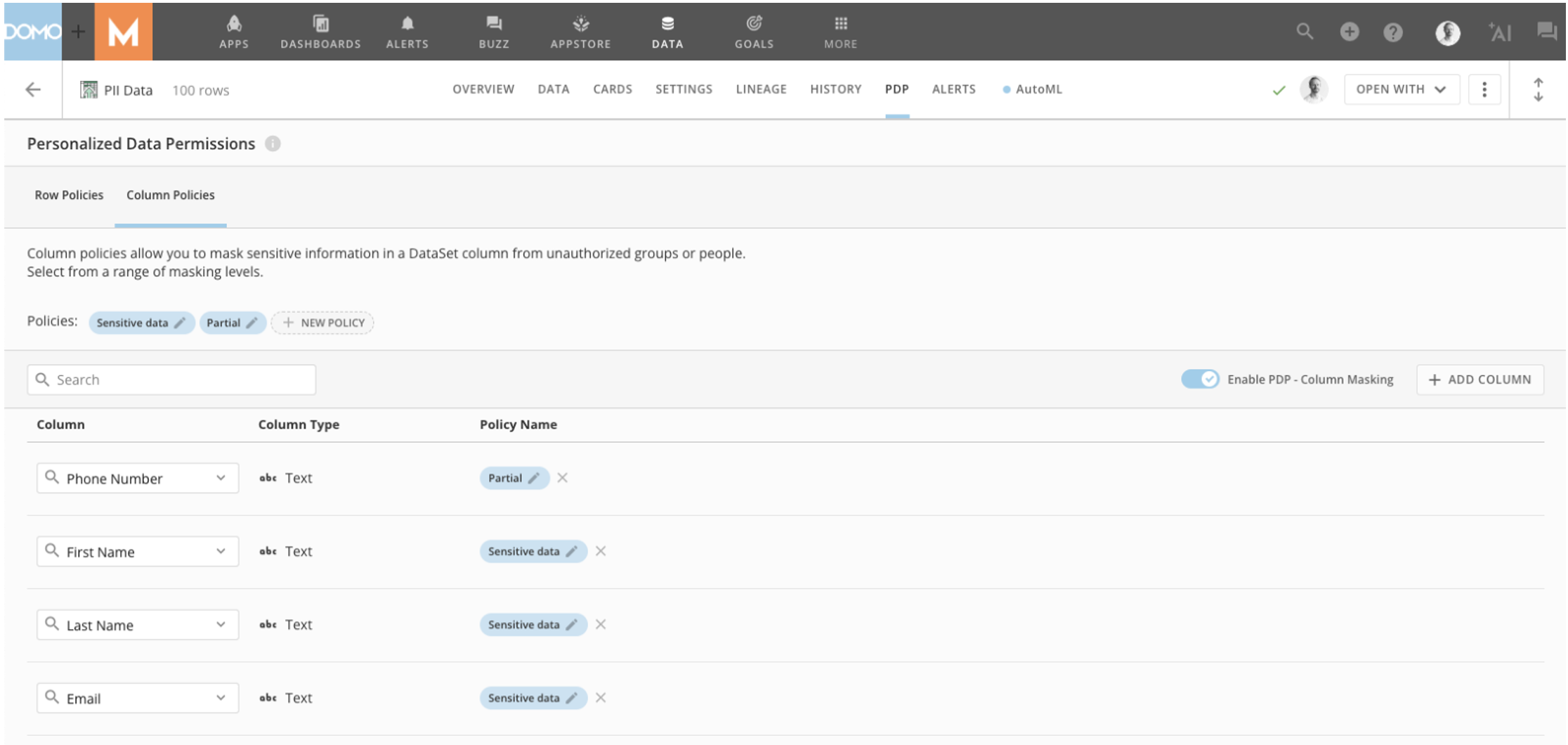The height and width of the screenshot is (745, 1568).
Task: Go back with the left arrow
Action: coord(33,89)
